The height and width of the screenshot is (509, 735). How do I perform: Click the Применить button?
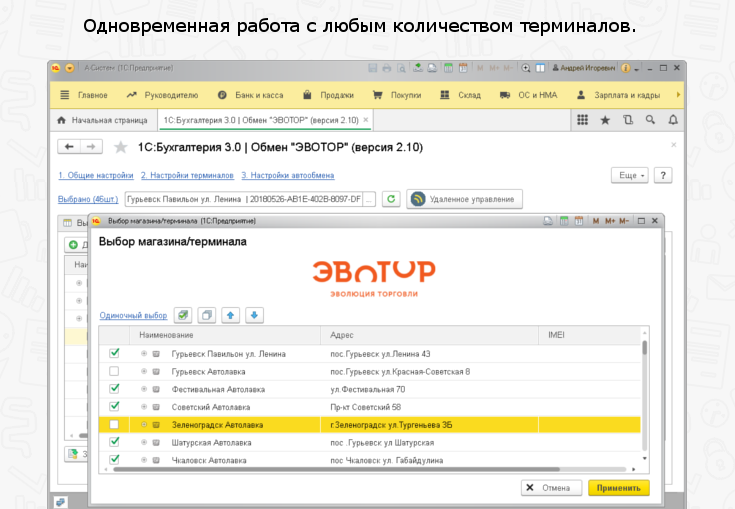618,488
